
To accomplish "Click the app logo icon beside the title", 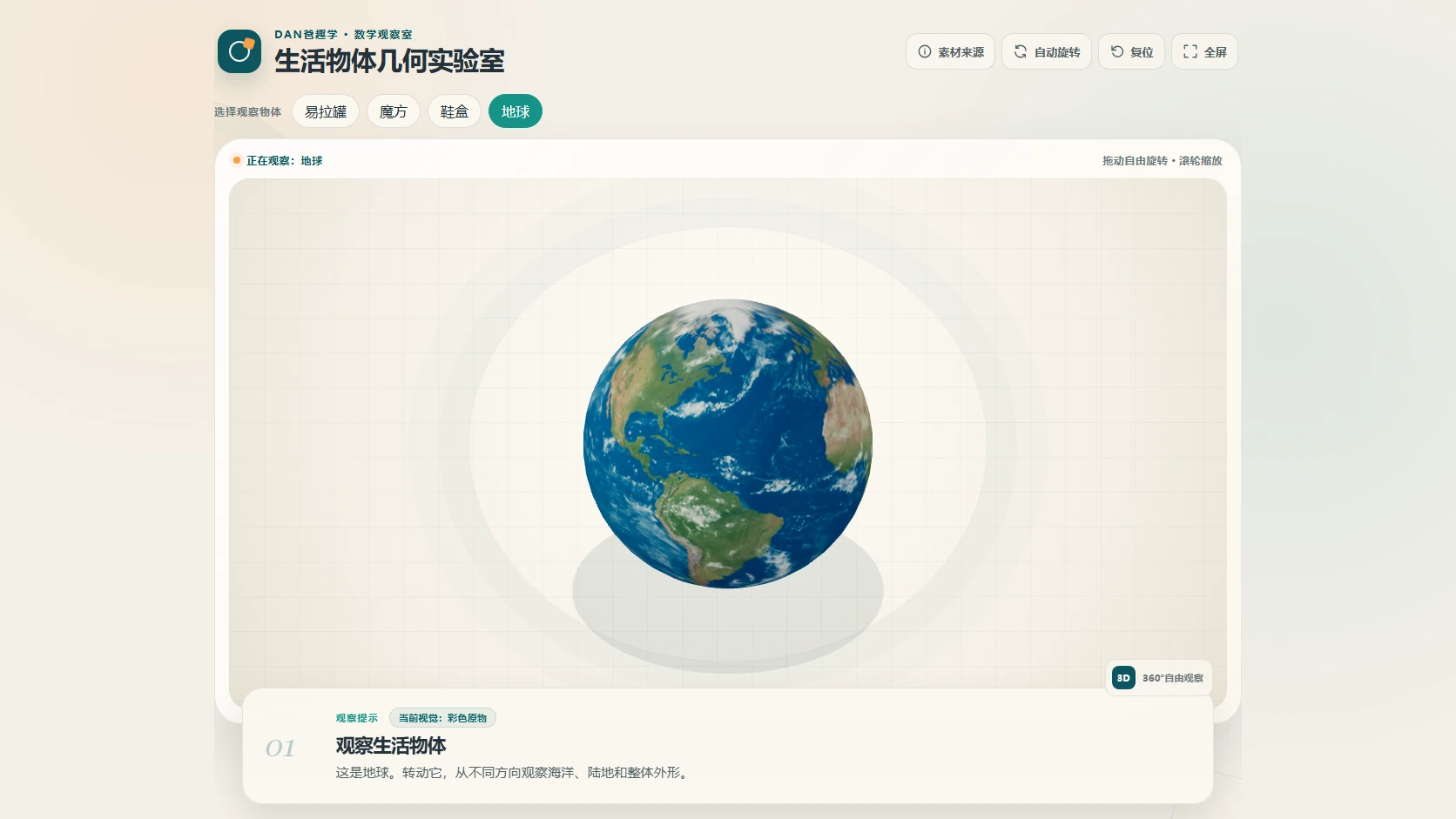I will pyautogui.click(x=239, y=51).
